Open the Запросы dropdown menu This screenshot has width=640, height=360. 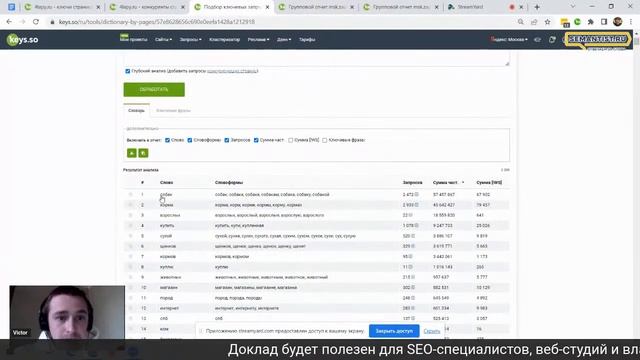[191, 40]
